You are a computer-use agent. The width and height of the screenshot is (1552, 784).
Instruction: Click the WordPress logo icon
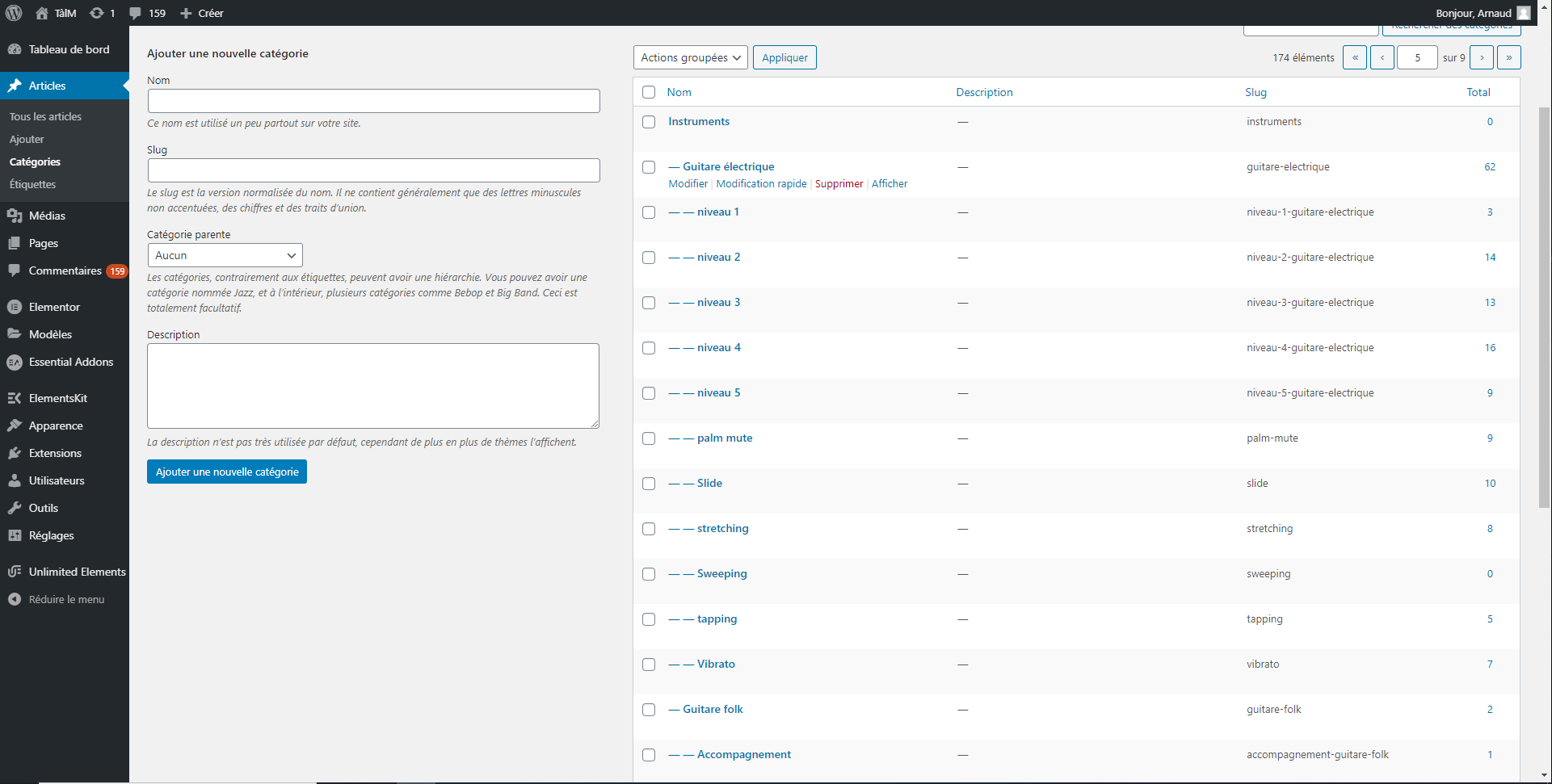pos(14,13)
